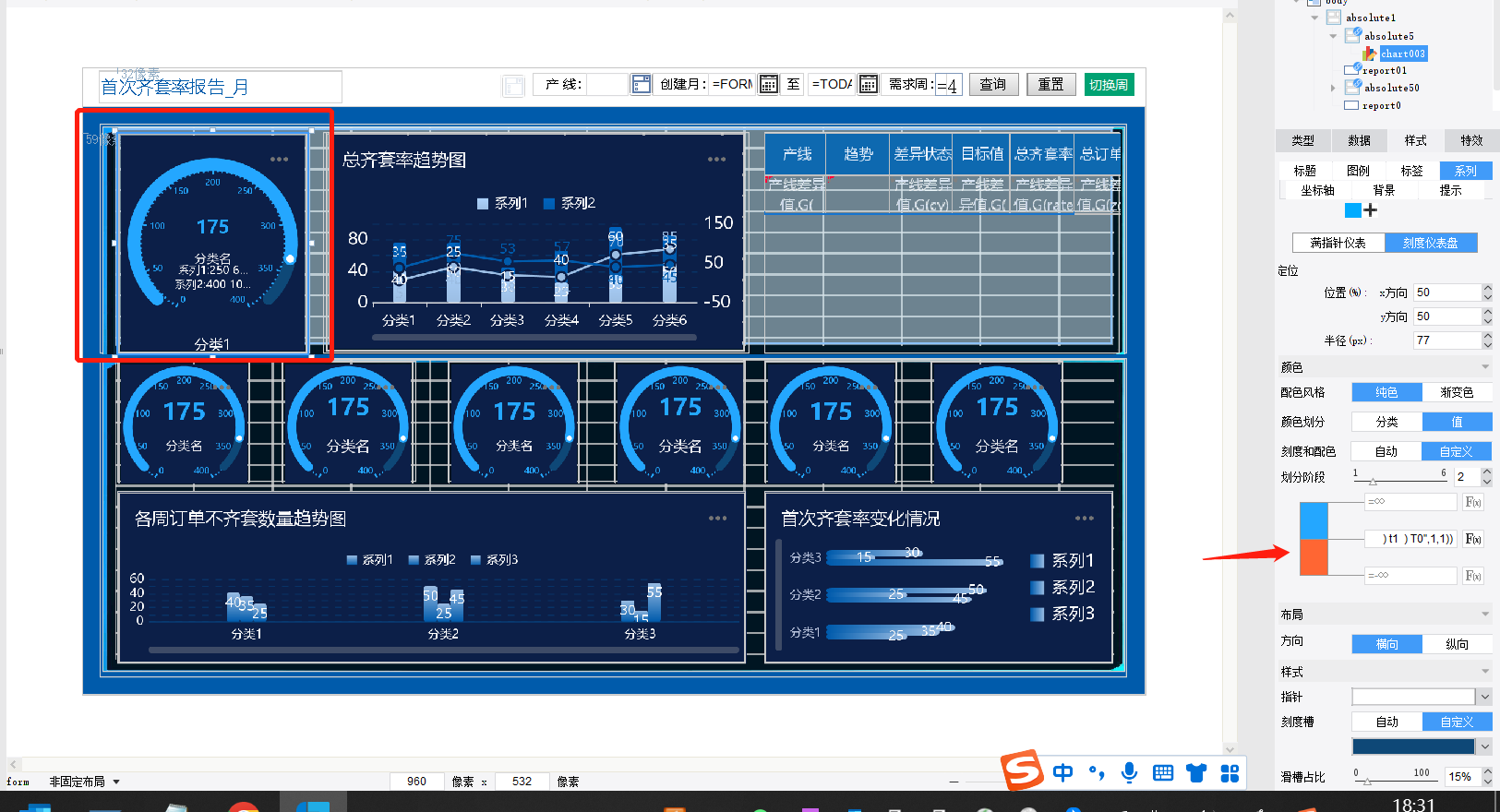This screenshot has width=1500, height=812.
Task: Click Sogou input method logo
Action: [x=1023, y=770]
